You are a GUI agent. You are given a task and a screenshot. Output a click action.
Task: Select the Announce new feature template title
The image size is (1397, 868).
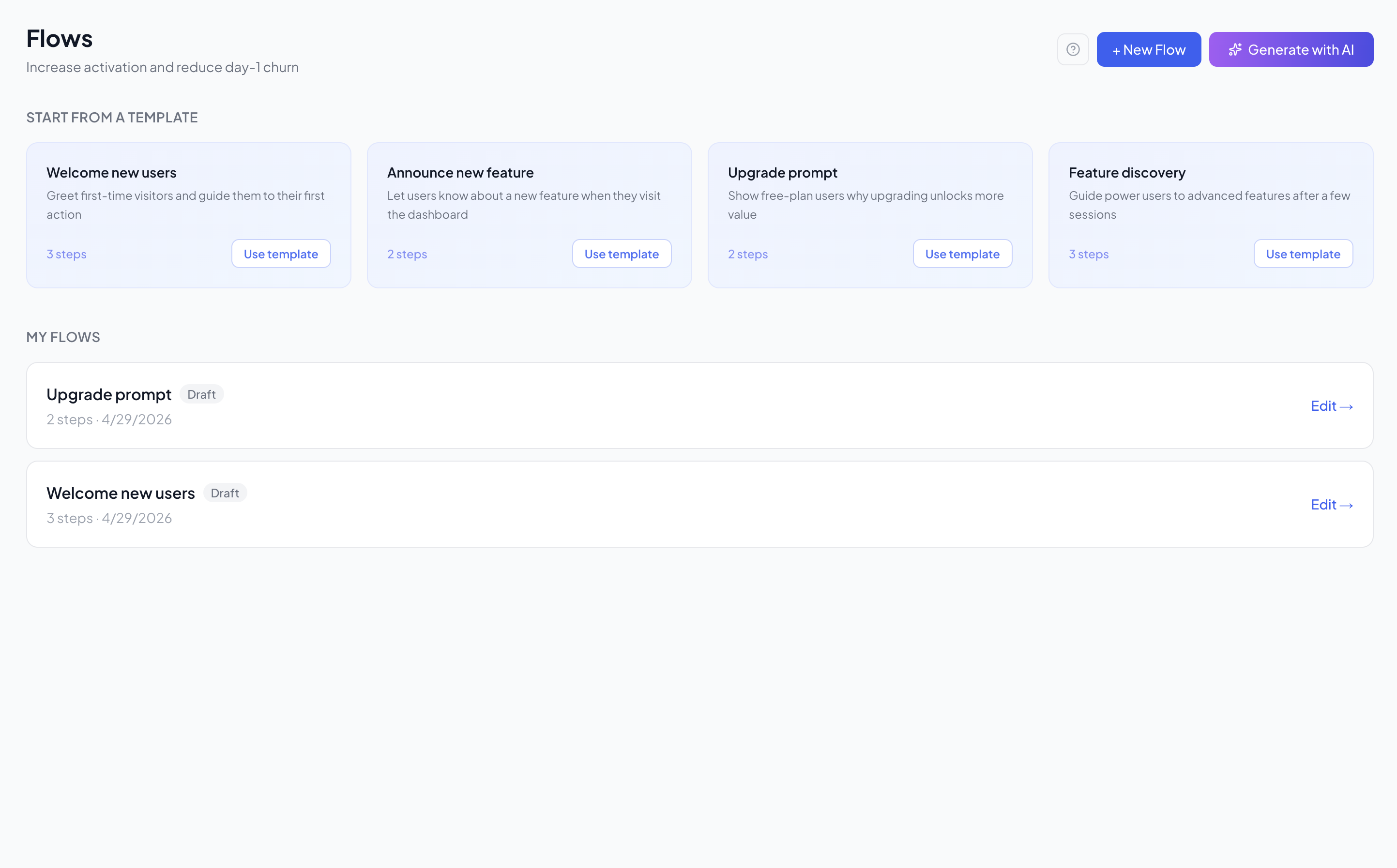tap(460, 173)
